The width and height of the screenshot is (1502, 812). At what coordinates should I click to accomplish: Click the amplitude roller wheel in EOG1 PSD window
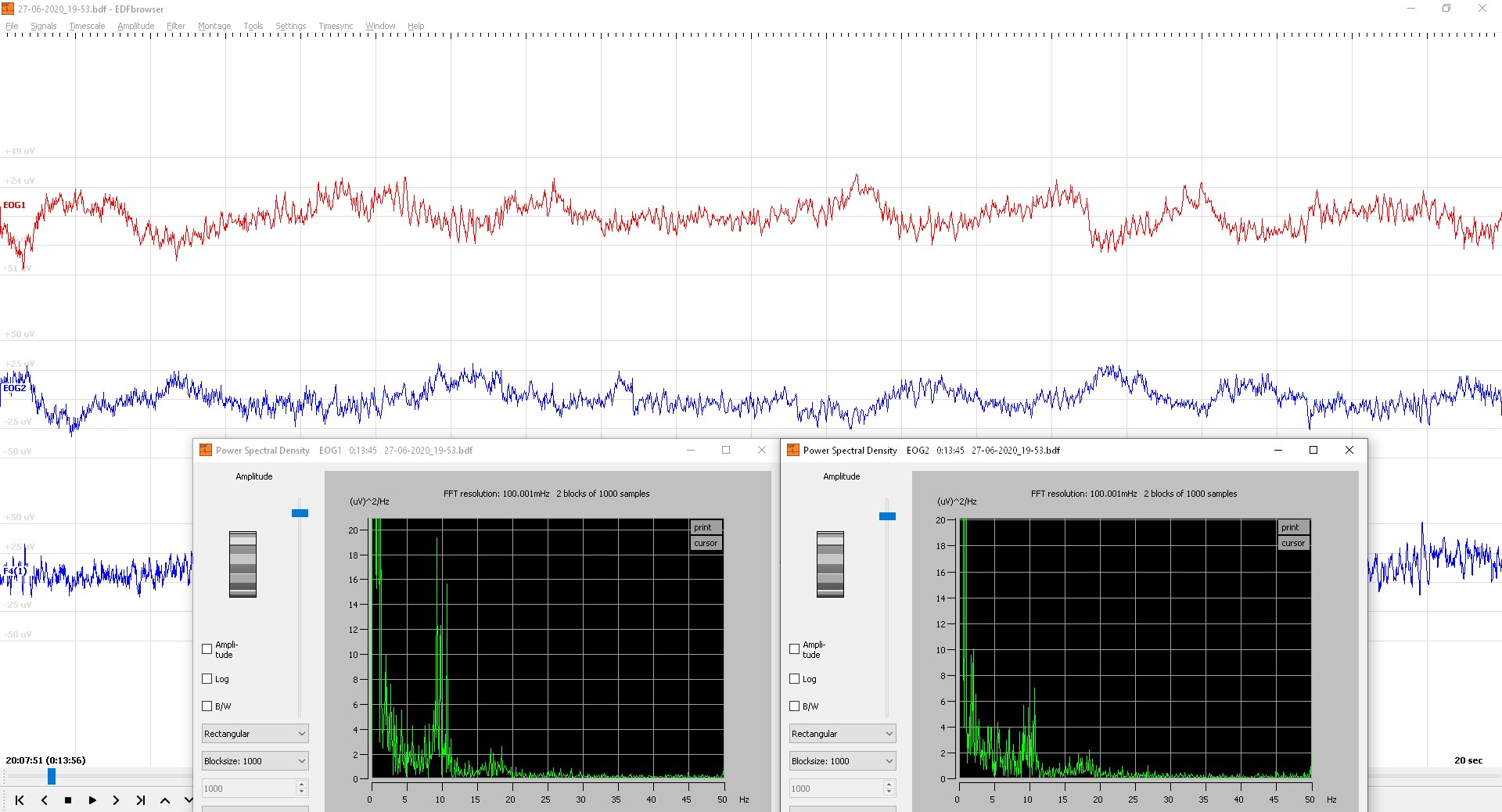pos(243,564)
